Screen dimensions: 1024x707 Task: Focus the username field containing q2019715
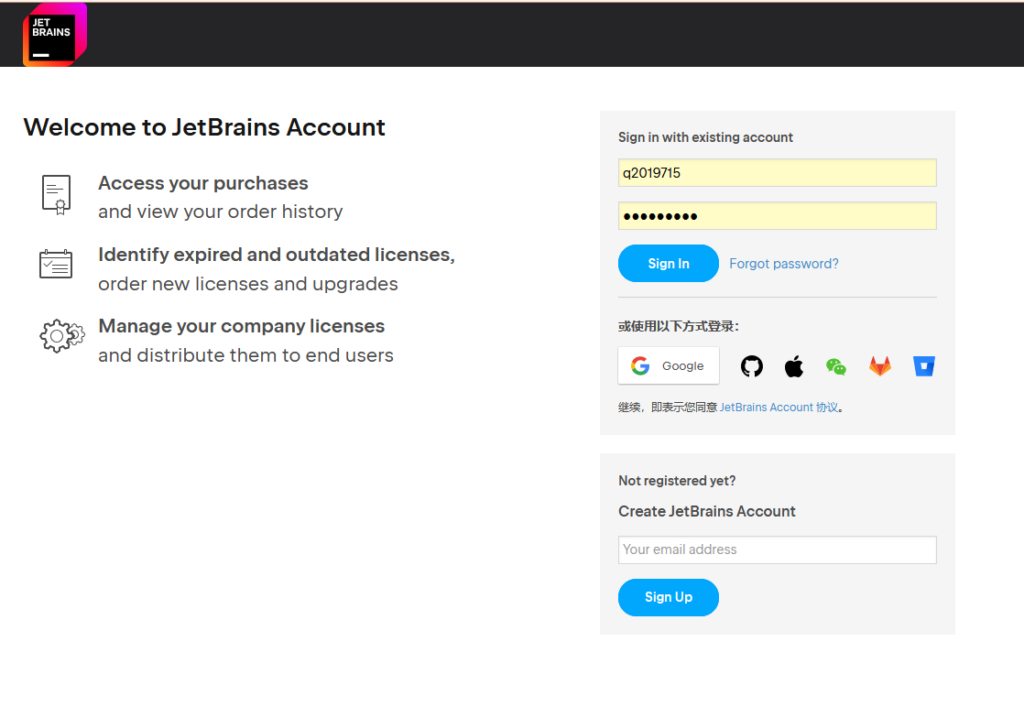(x=777, y=173)
